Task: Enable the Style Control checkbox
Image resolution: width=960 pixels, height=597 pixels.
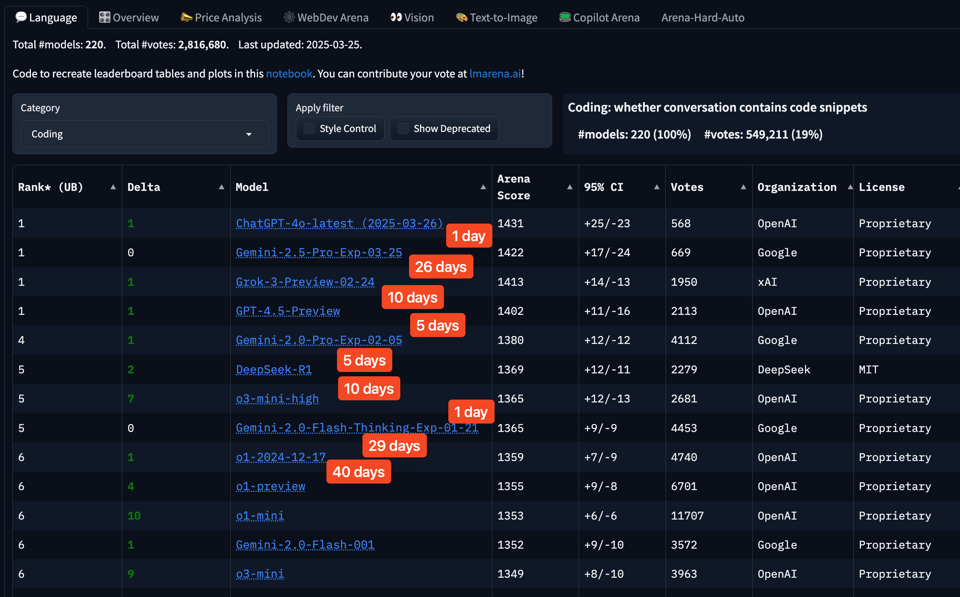Action: [x=310, y=129]
